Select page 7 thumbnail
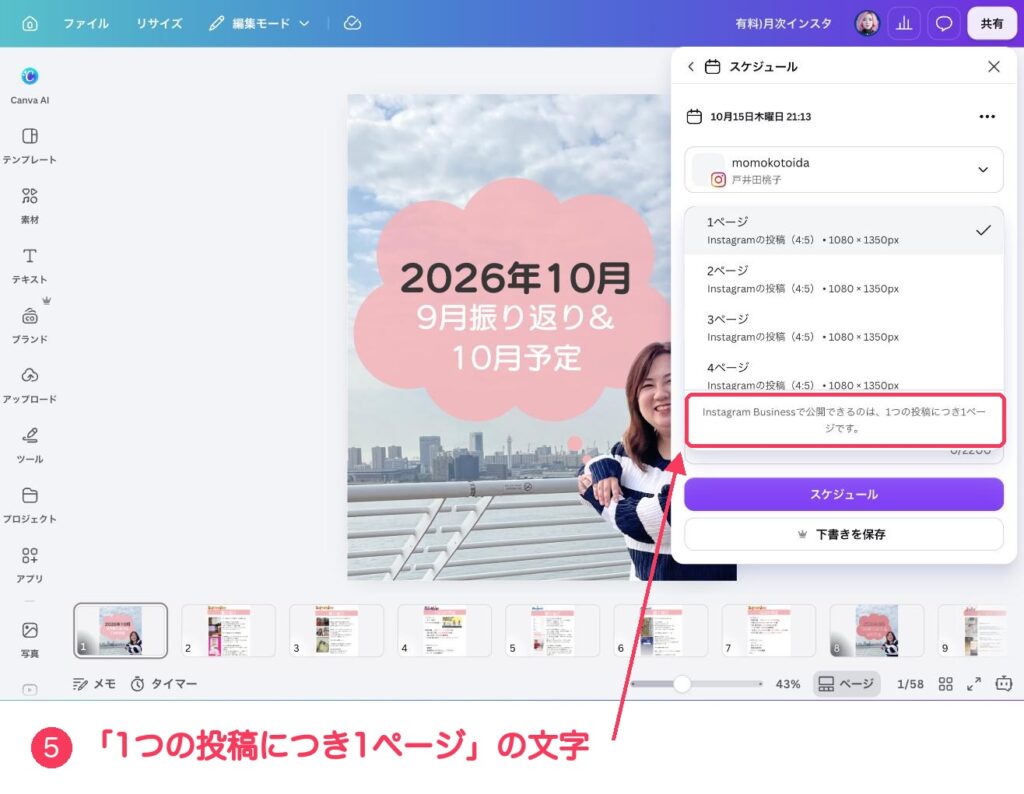1024x794 pixels. click(x=769, y=630)
